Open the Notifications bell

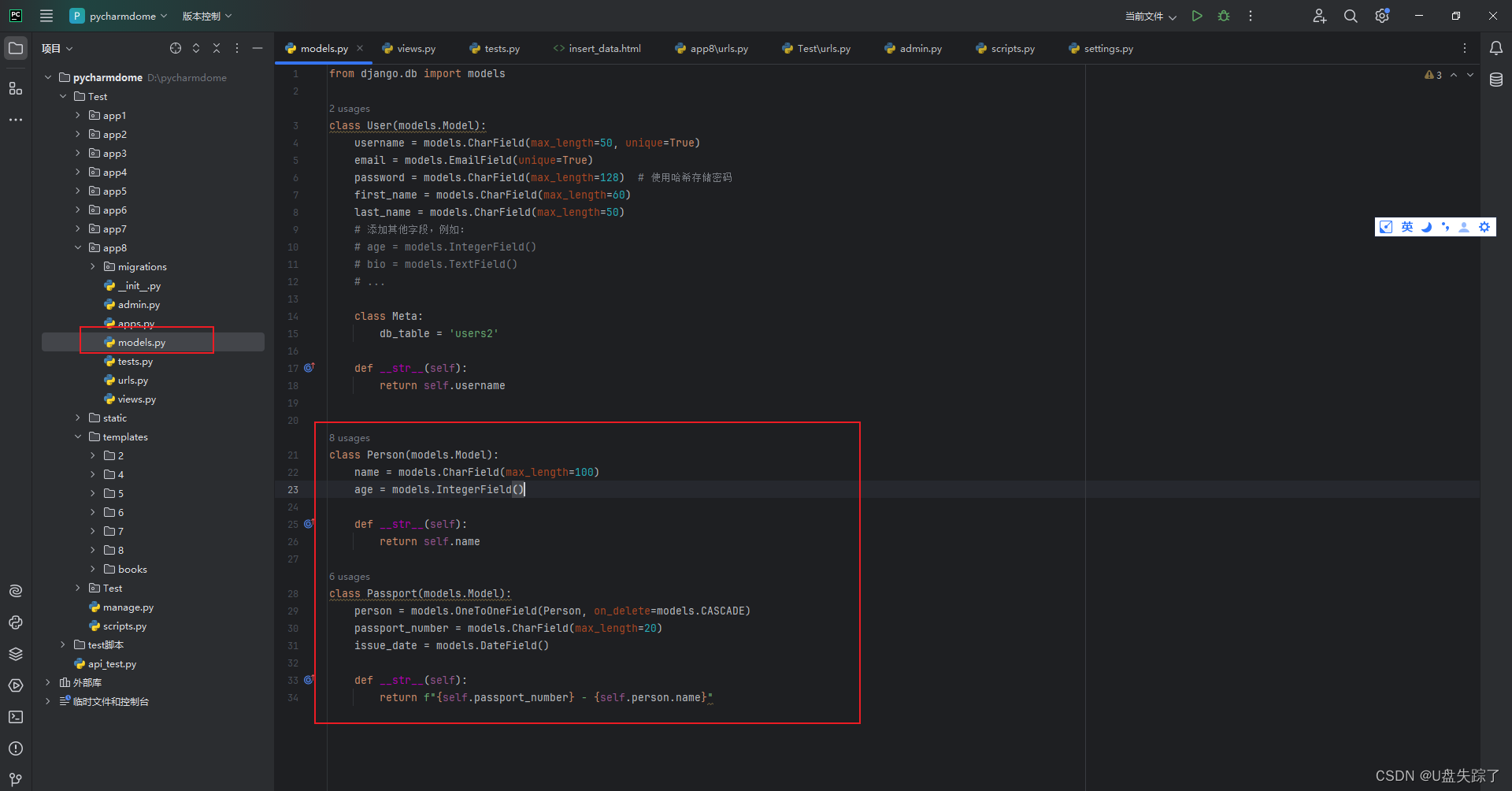(1496, 48)
